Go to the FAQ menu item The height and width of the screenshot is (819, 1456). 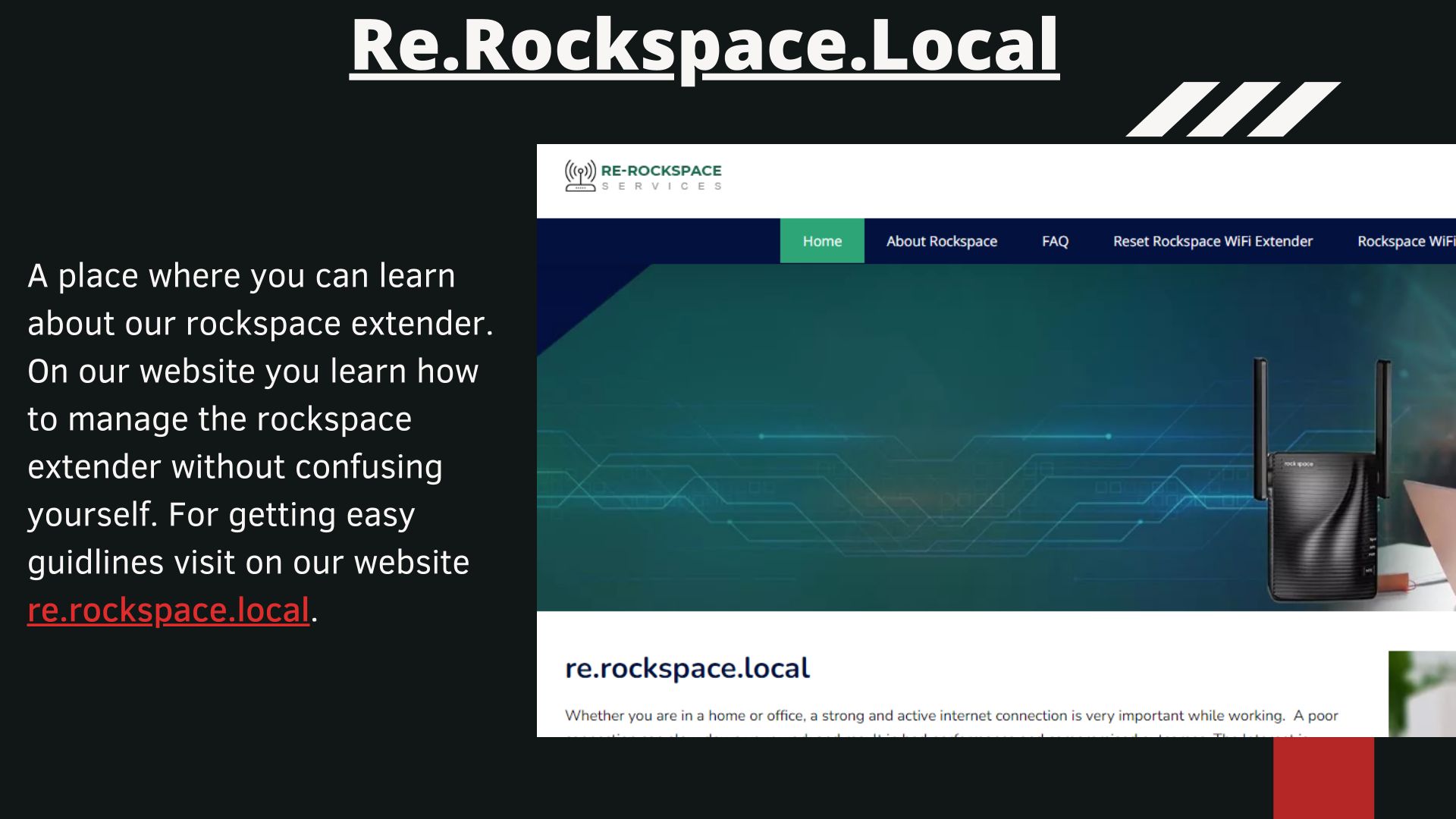[x=1055, y=241]
